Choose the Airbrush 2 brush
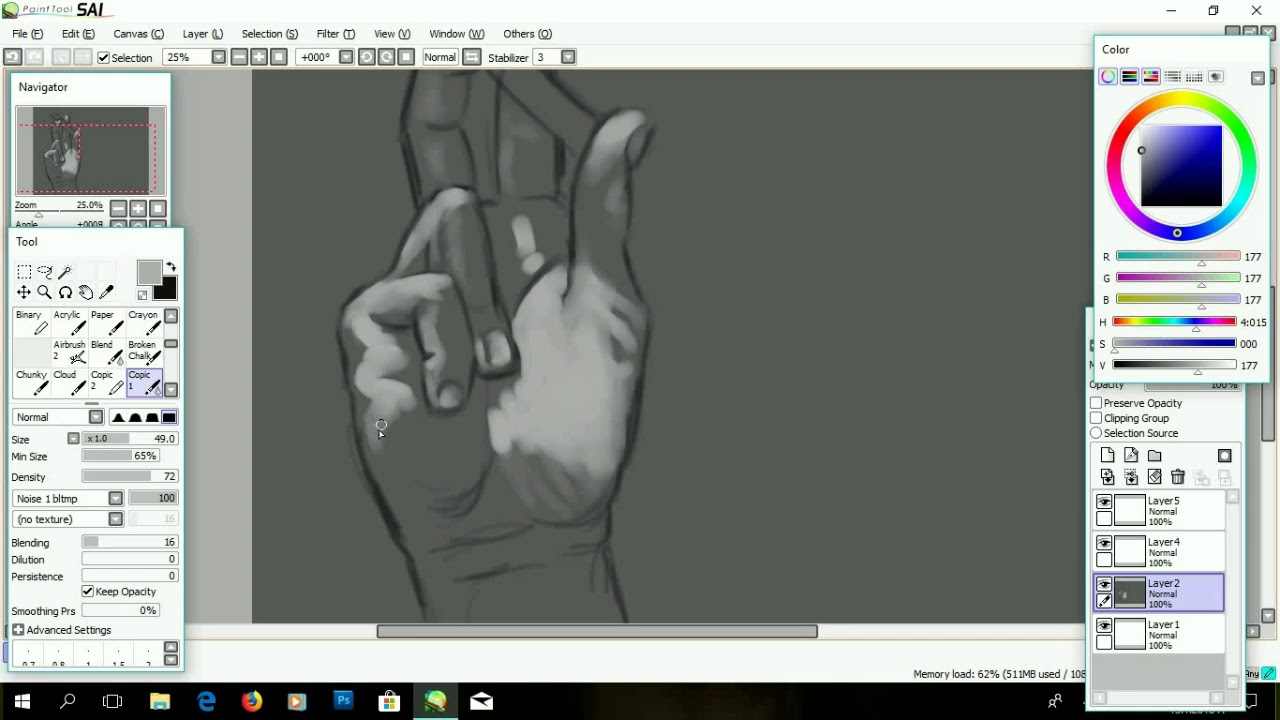Screen dimensions: 1280x720 (x=70, y=352)
